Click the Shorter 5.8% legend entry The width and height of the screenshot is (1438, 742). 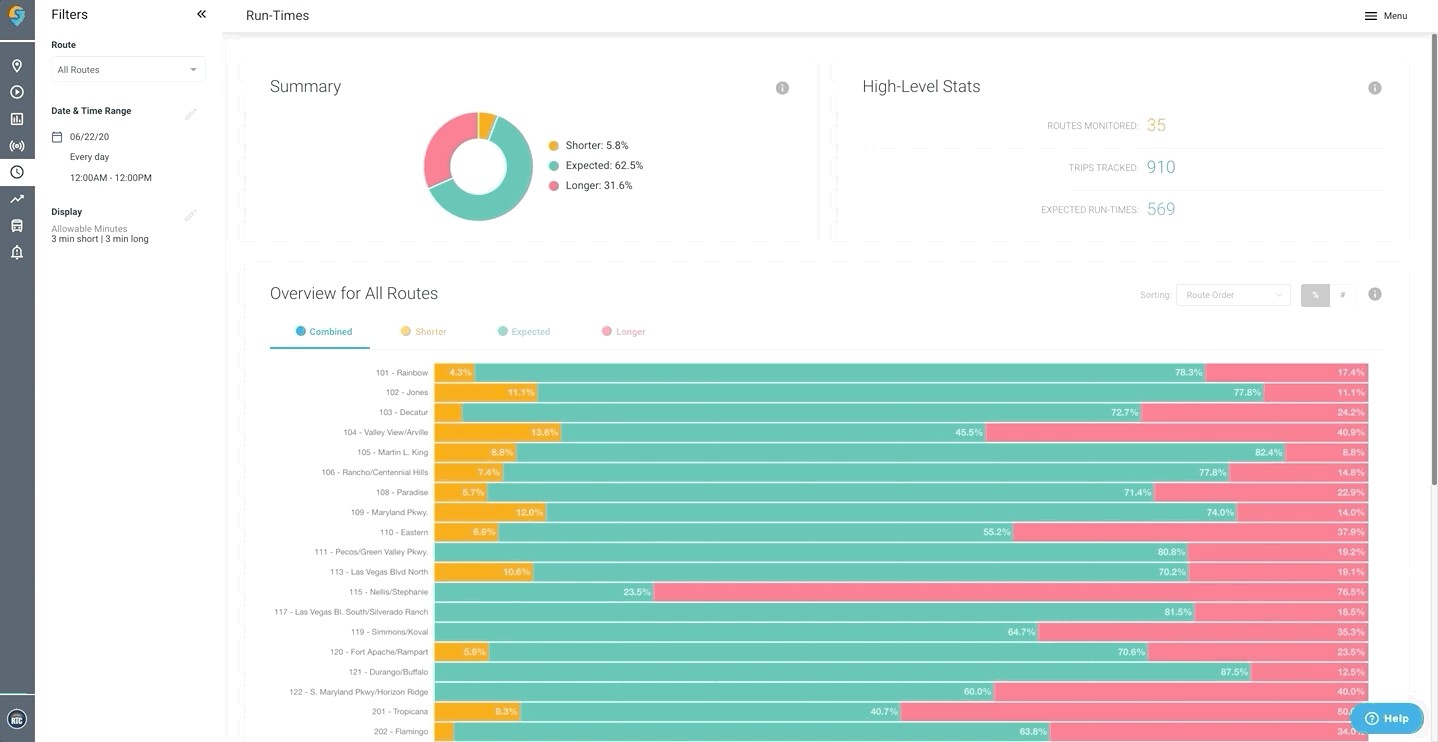tap(588, 146)
